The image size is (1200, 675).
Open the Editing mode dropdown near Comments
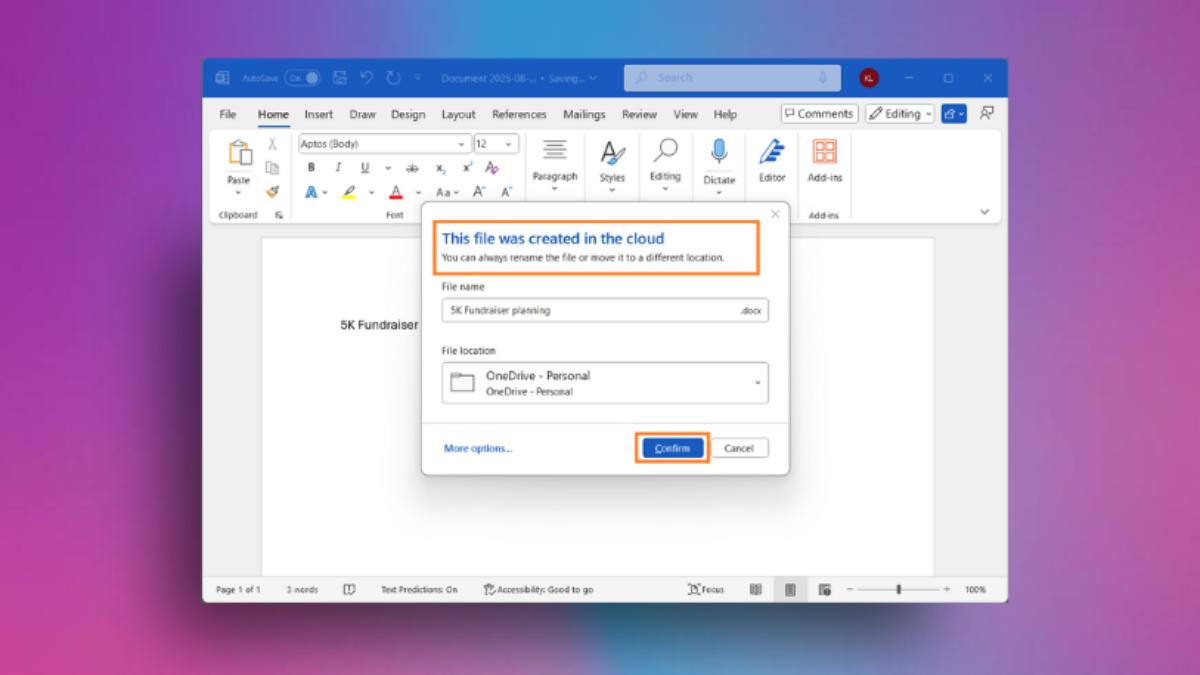coord(900,114)
